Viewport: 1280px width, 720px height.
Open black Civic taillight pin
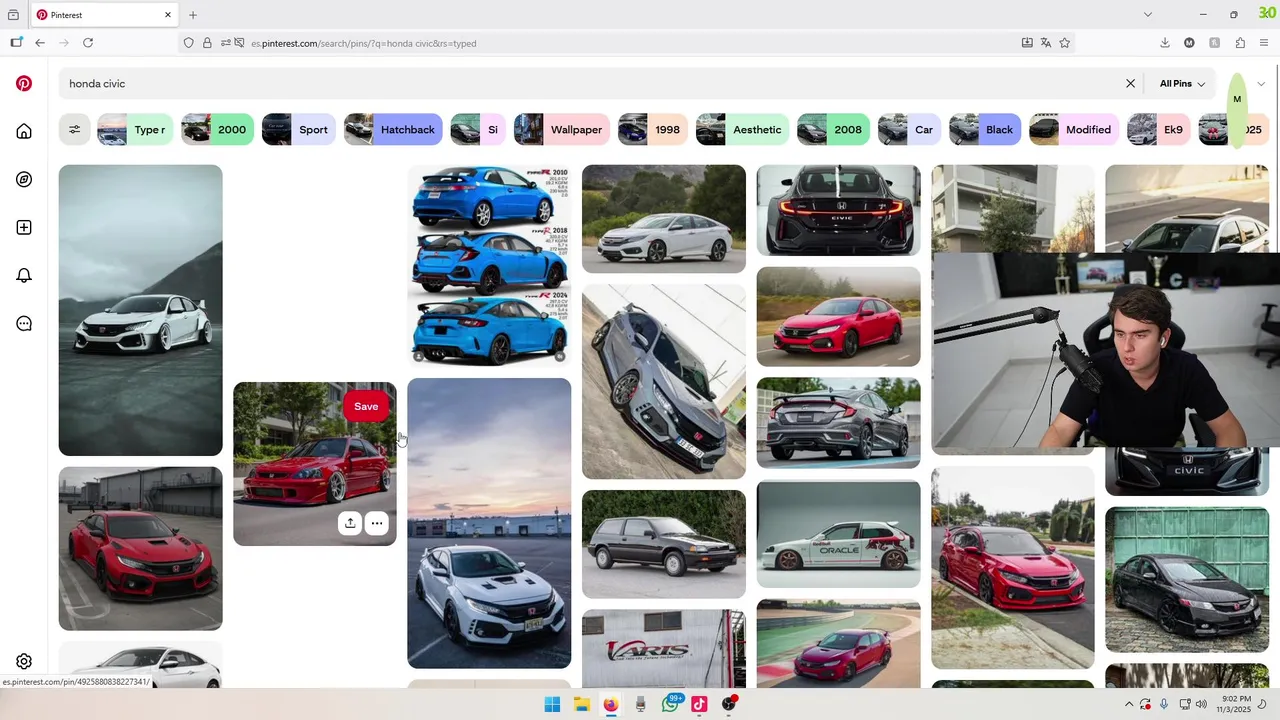click(x=838, y=210)
